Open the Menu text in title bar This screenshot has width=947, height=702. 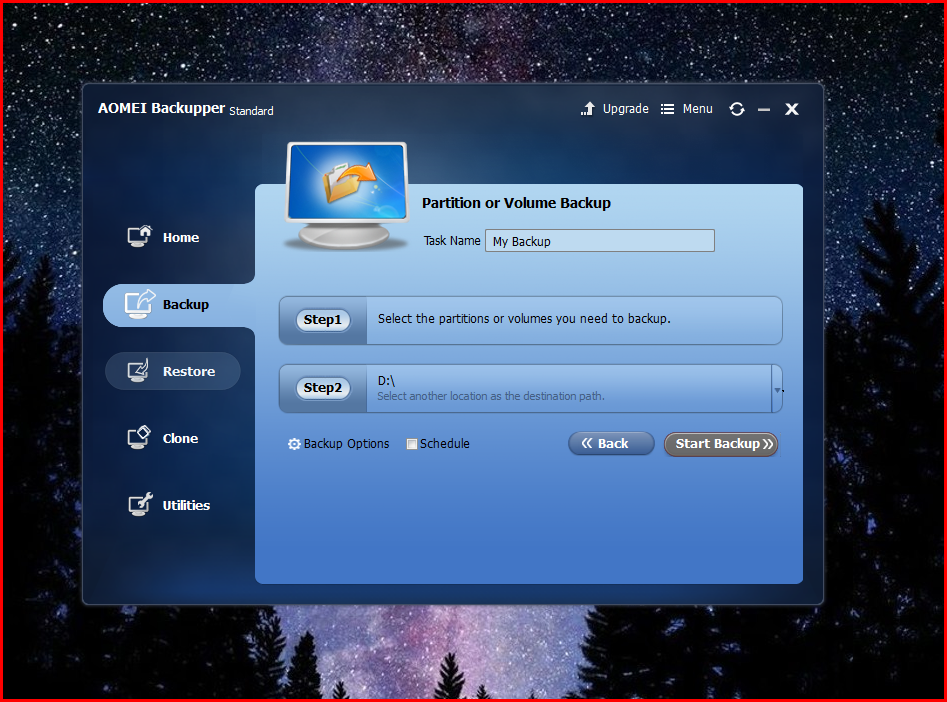(x=698, y=109)
